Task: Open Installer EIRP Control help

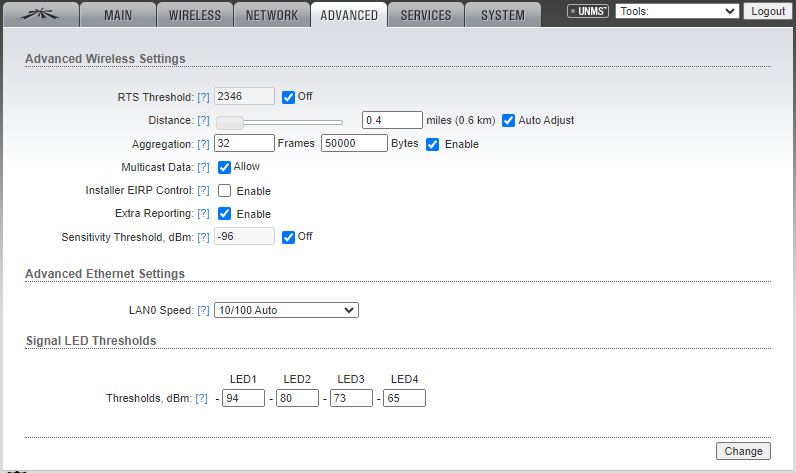Action: click(x=203, y=191)
